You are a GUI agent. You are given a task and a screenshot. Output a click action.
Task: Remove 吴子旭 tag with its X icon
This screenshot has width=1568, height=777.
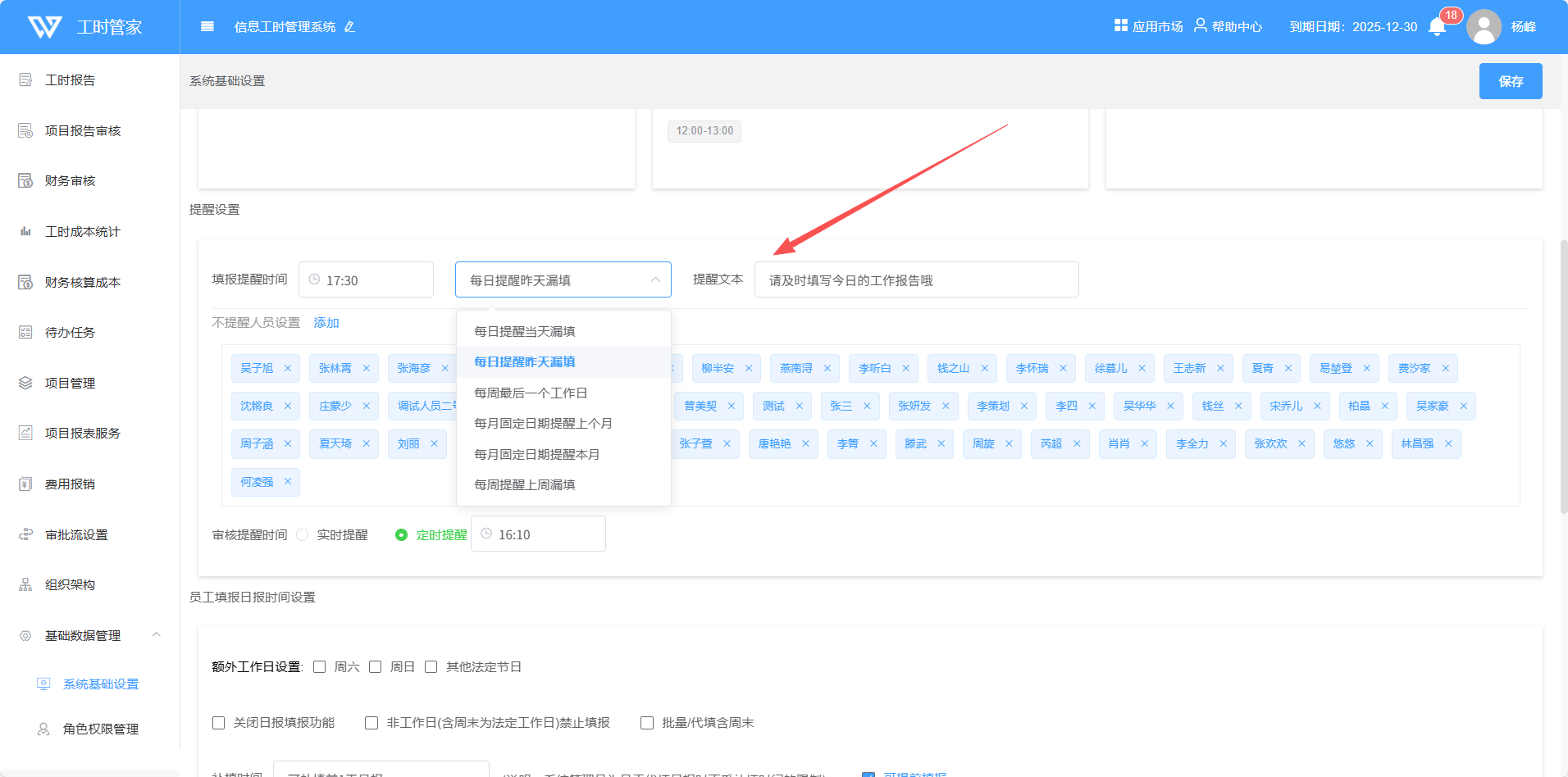click(x=288, y=368)
